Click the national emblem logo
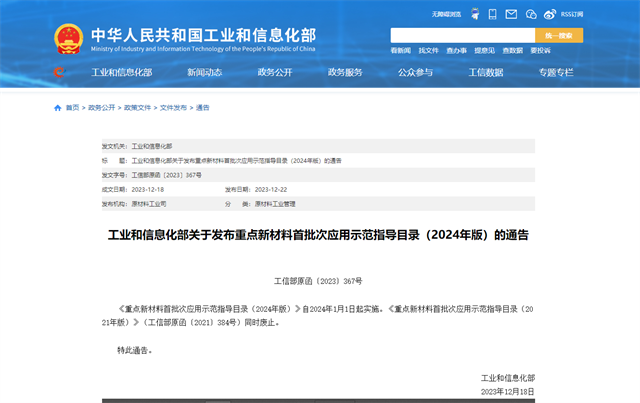The width and height of the screenshot is (640, 403). click(69, 39)
